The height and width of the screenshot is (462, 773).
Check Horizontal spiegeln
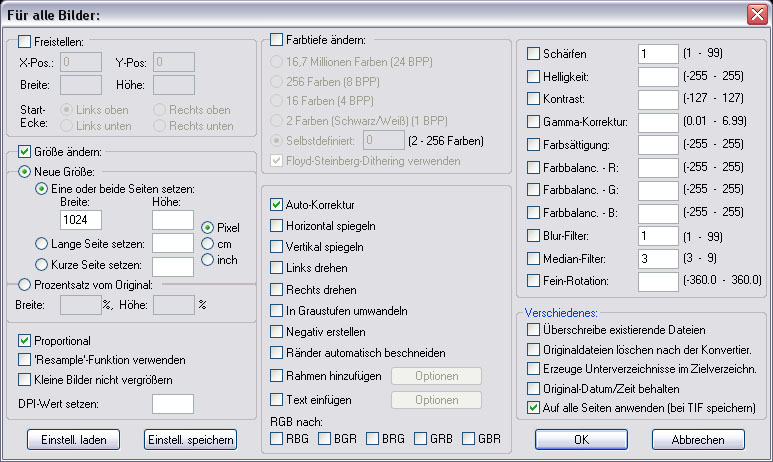(x=277, y=226)
